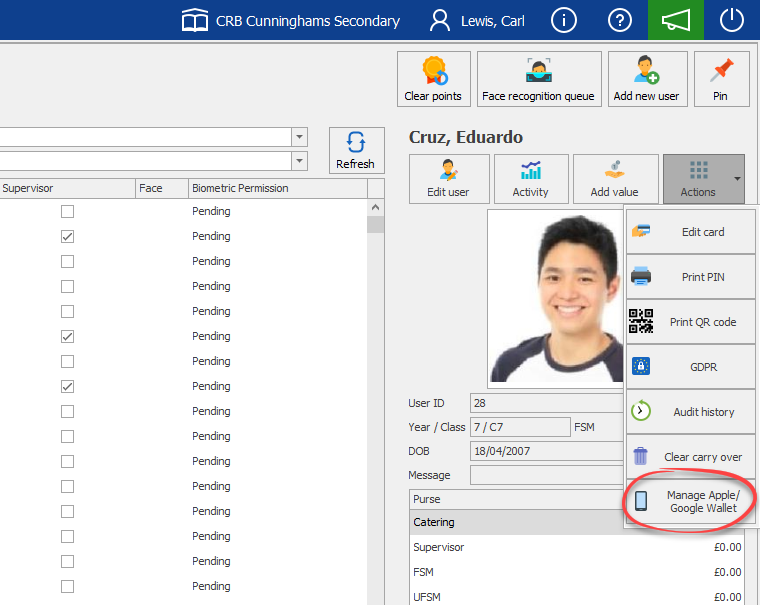The image size is (760, 605).
Task: Click the power logout icon
Action: click(x=733, y=20)
